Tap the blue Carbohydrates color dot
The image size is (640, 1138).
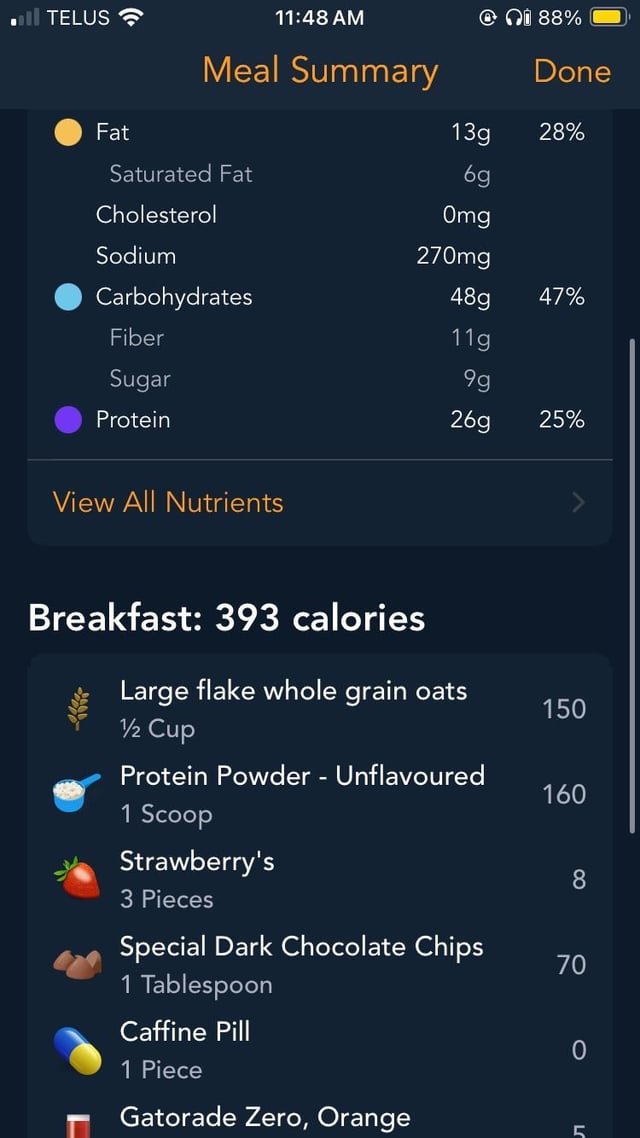click(68, 297)
